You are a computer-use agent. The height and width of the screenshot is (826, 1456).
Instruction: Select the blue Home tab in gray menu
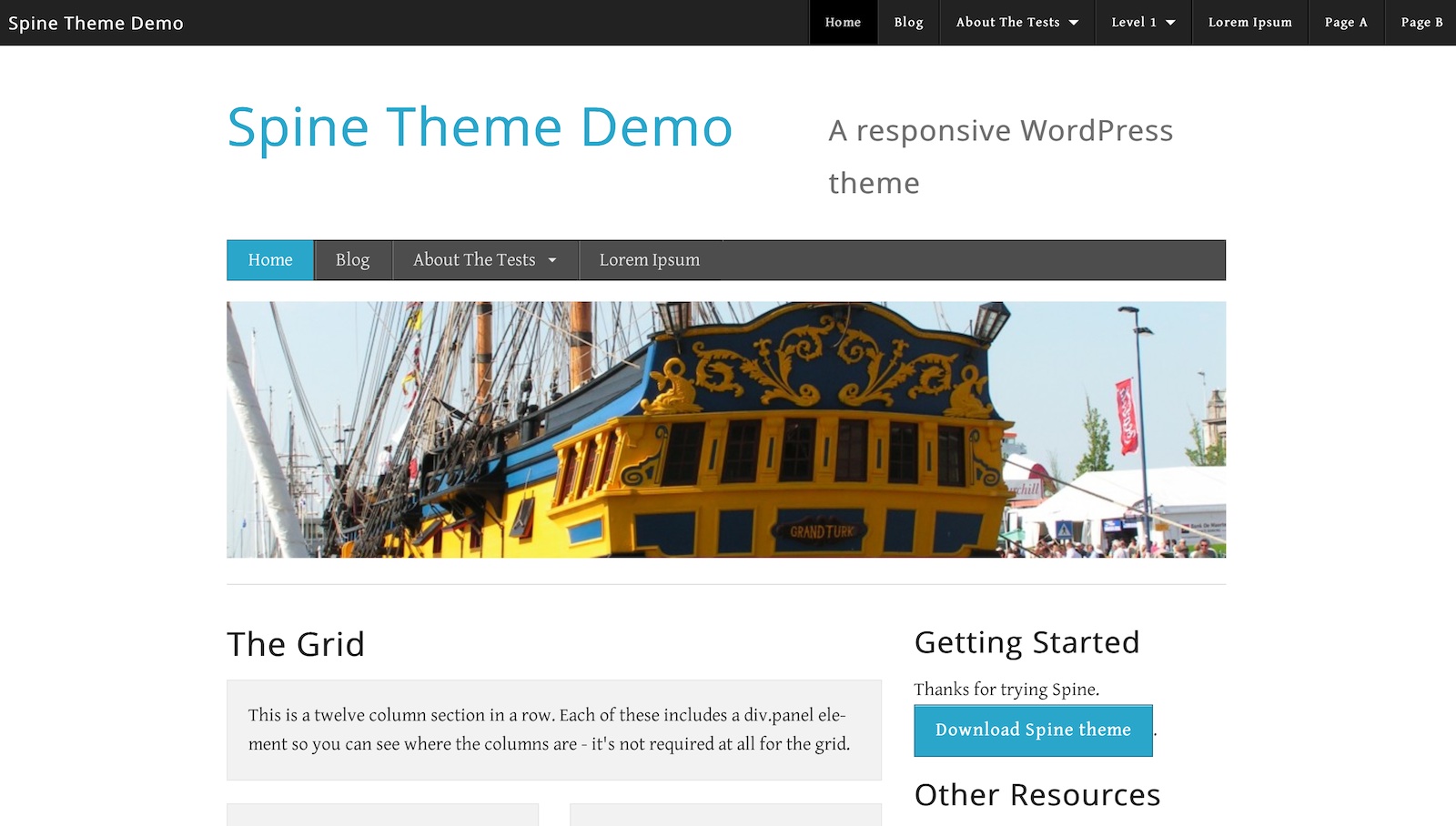click(x=270, y=260)
